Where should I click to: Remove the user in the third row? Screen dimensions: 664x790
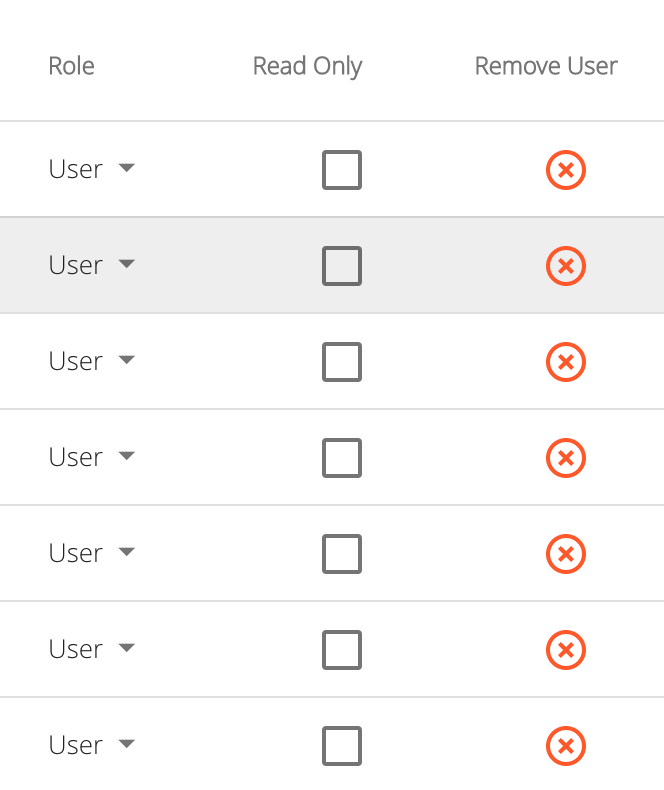click(566, 362)
